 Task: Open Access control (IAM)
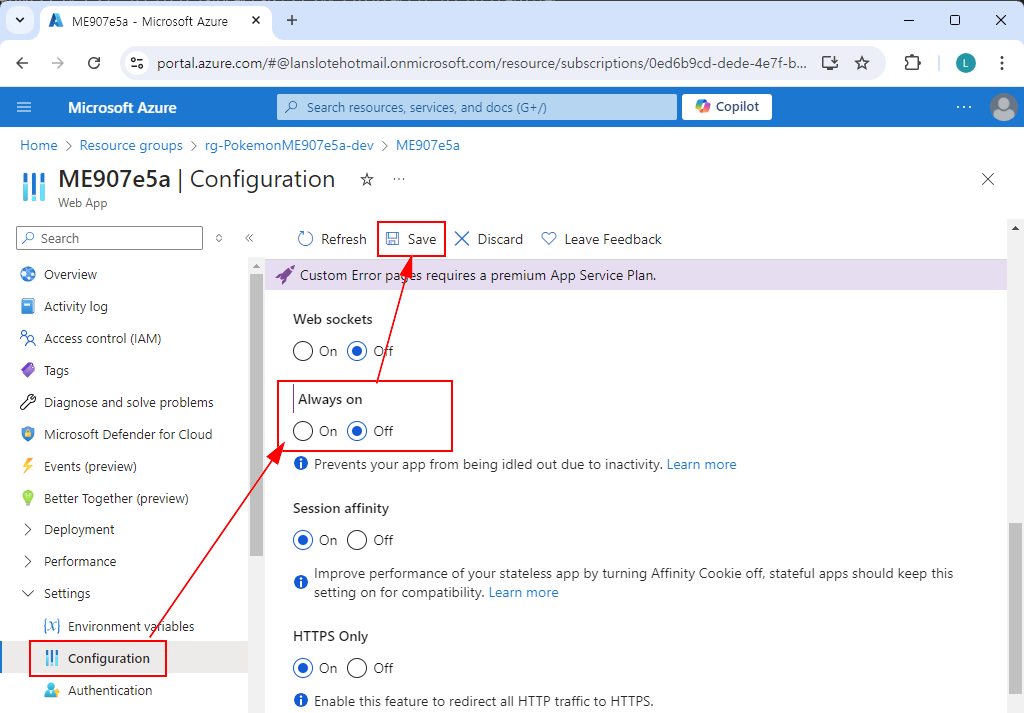coord(102,338)
